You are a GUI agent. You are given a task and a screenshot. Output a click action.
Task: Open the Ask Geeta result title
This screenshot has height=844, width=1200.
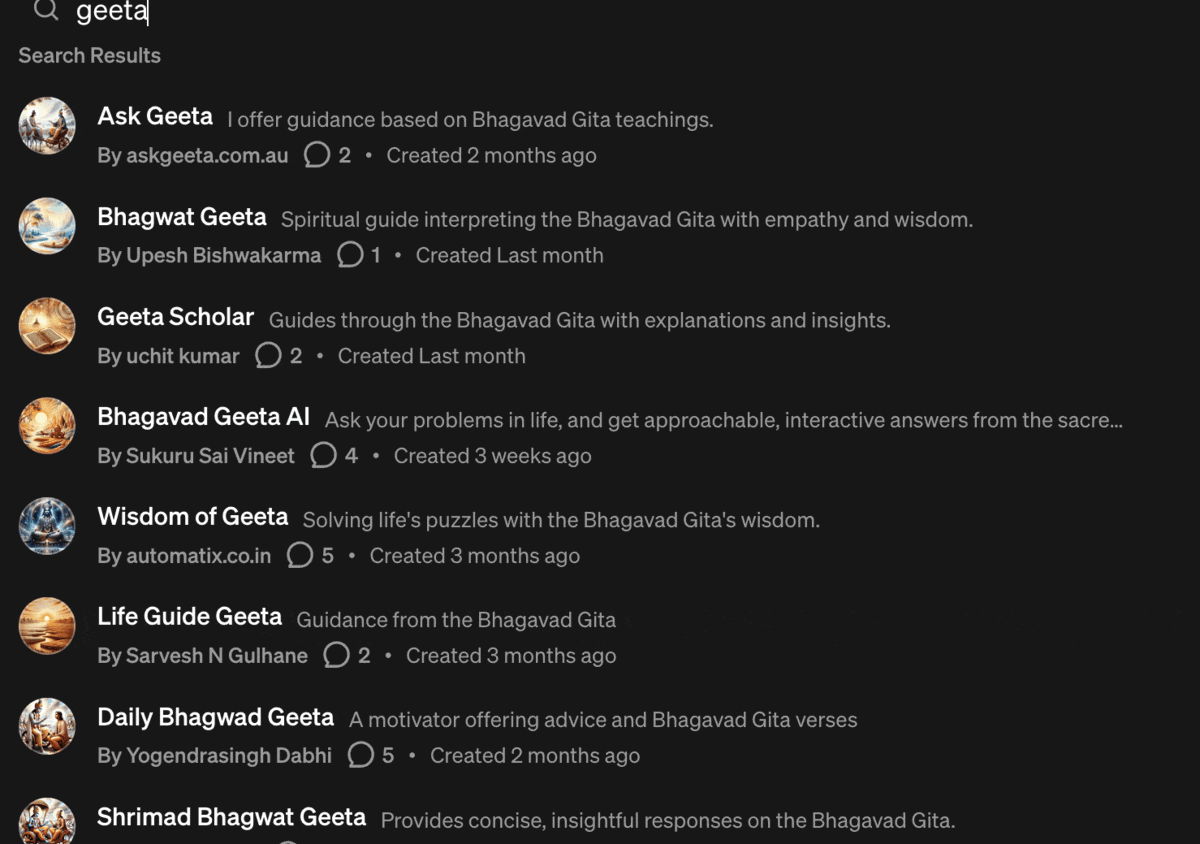pyautogui.click(x=155, y=117)
